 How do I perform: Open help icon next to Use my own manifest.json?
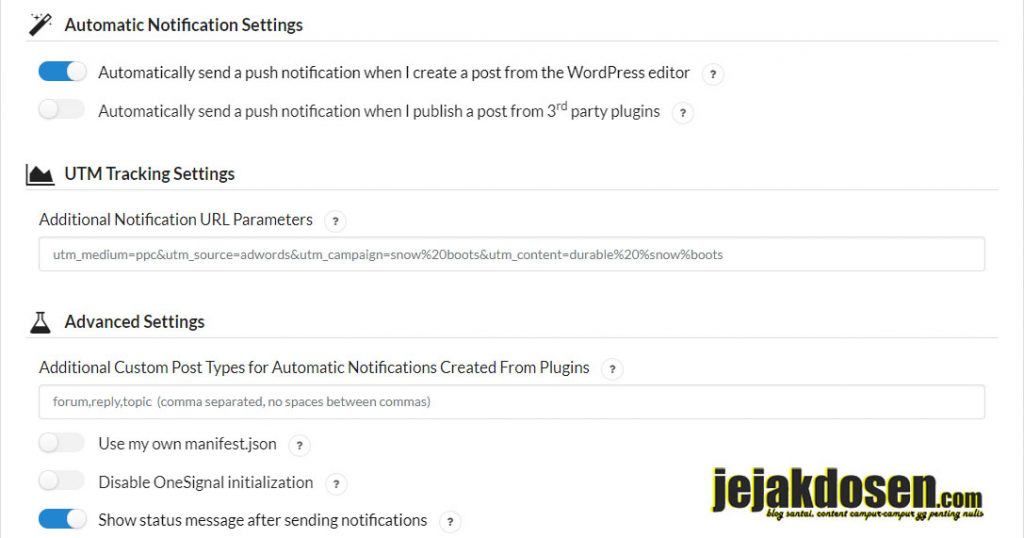[x=300, y=445]
